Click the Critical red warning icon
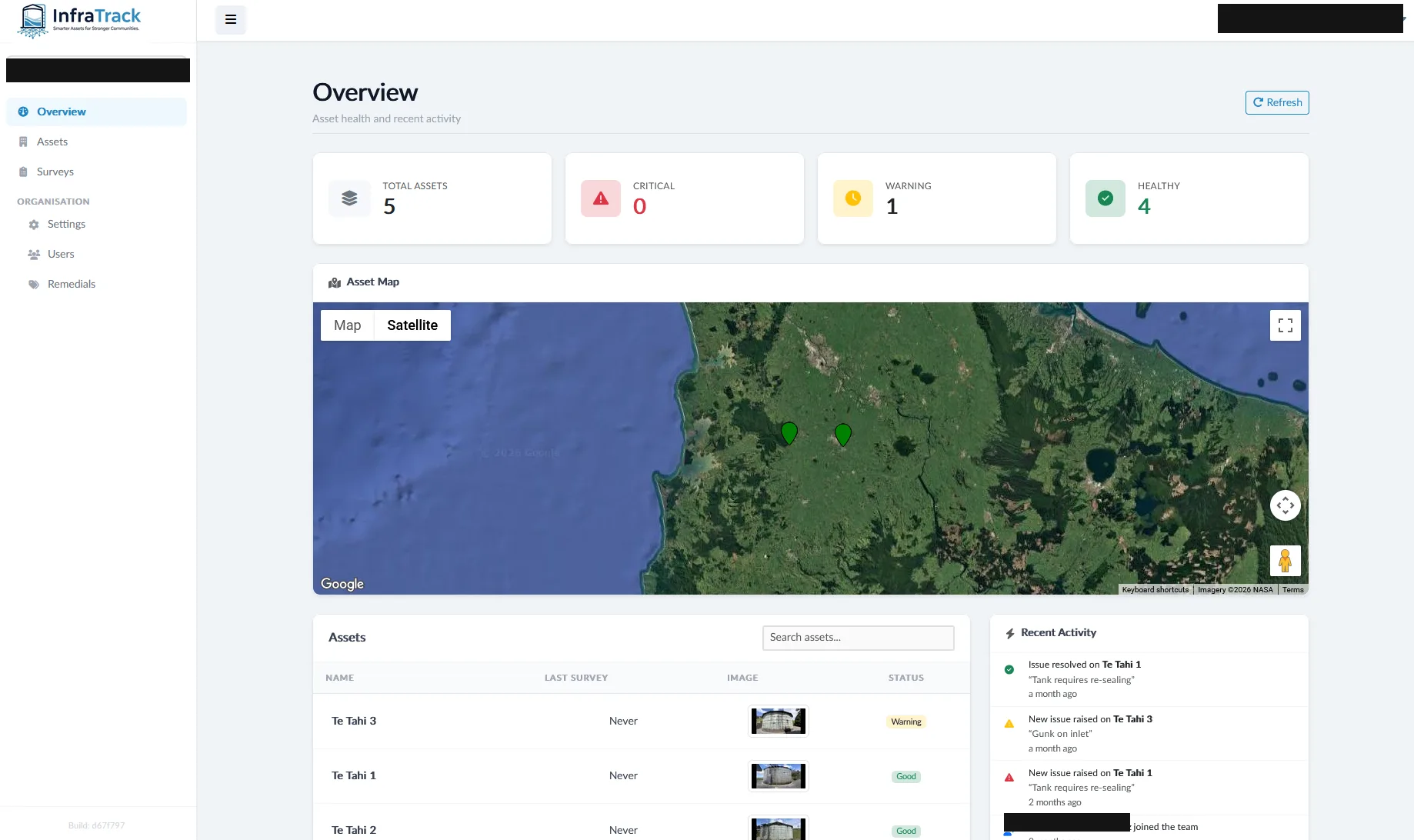Screen dimensions: 1414x840 tap(601, 198)
